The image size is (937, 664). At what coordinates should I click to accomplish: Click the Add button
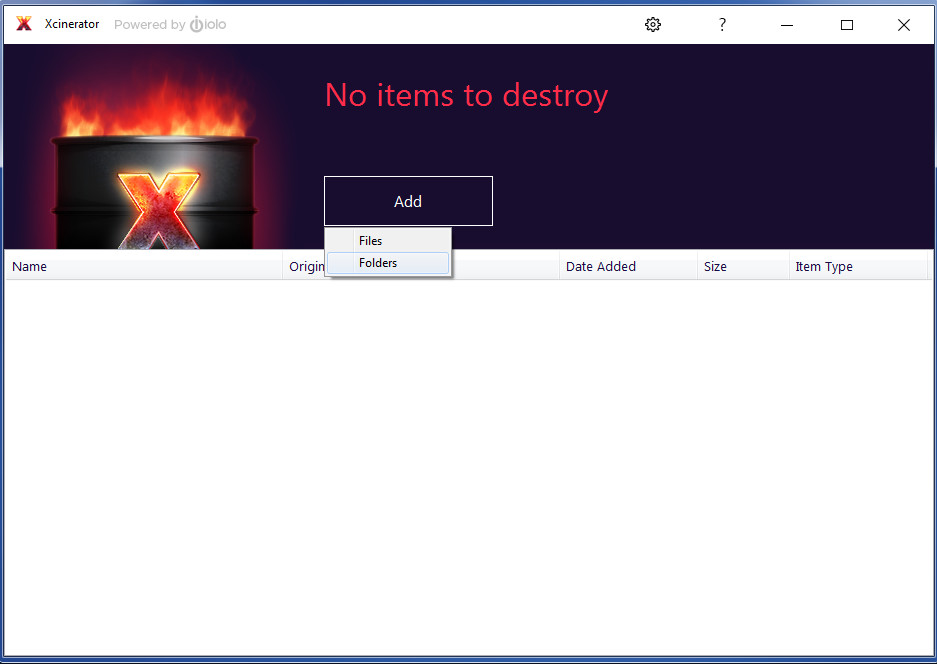tap(407, 200)
